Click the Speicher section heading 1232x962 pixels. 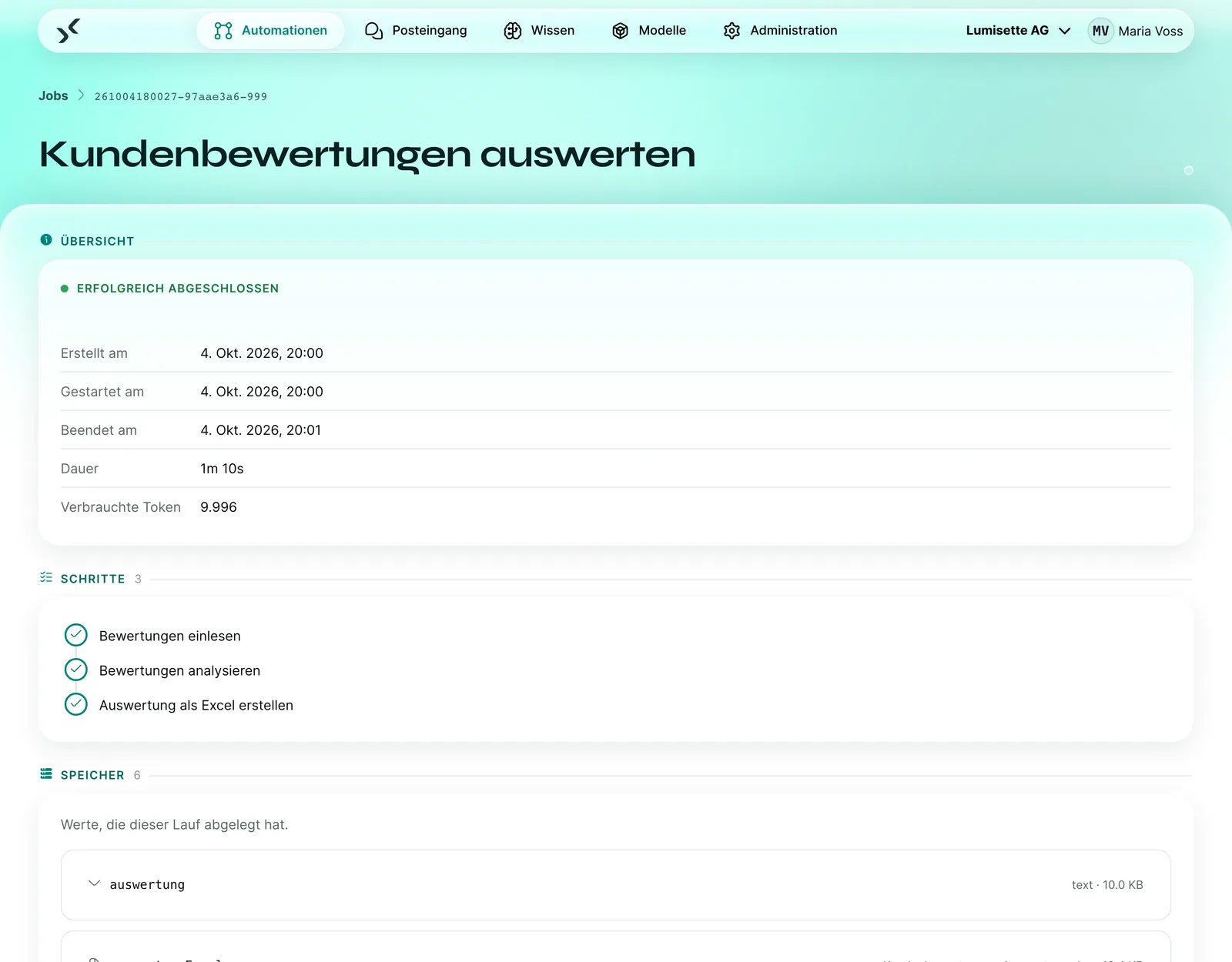pos(92,775)
